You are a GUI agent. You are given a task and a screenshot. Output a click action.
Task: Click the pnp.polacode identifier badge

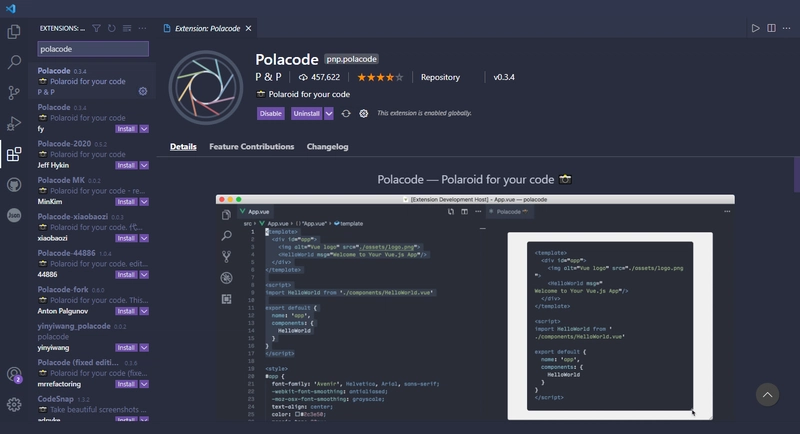[x=352, y=59]
